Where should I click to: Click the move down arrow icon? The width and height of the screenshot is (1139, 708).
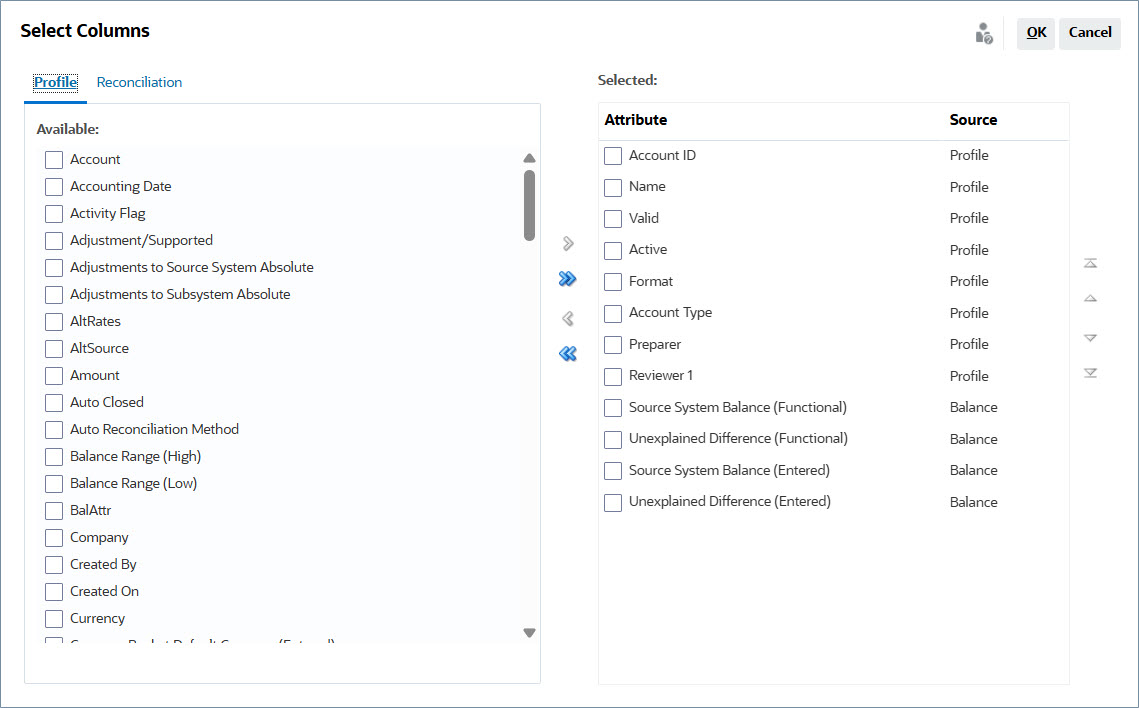1090,337
